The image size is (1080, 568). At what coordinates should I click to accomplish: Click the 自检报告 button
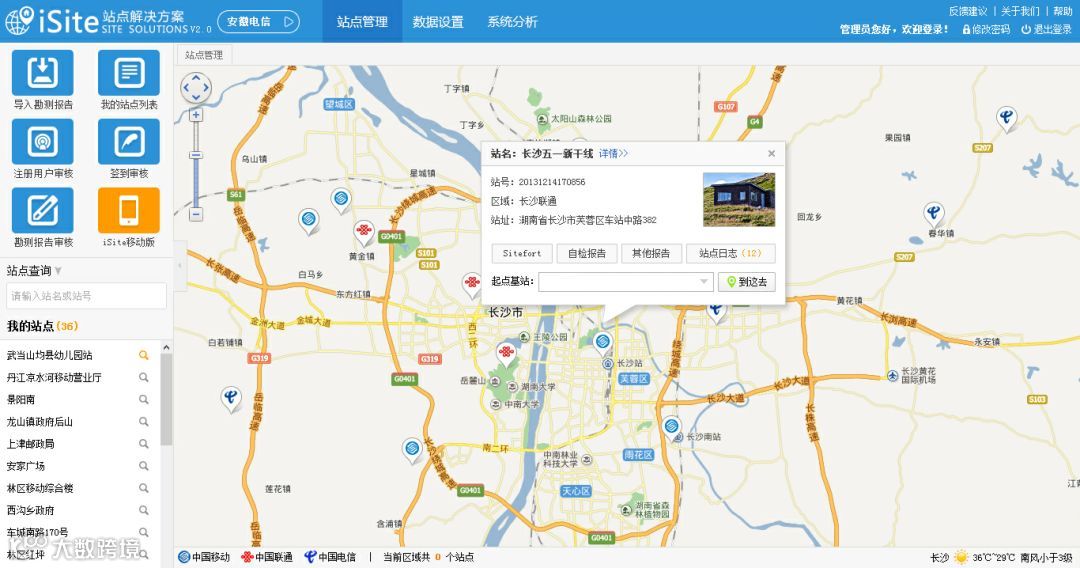(587, 253)
